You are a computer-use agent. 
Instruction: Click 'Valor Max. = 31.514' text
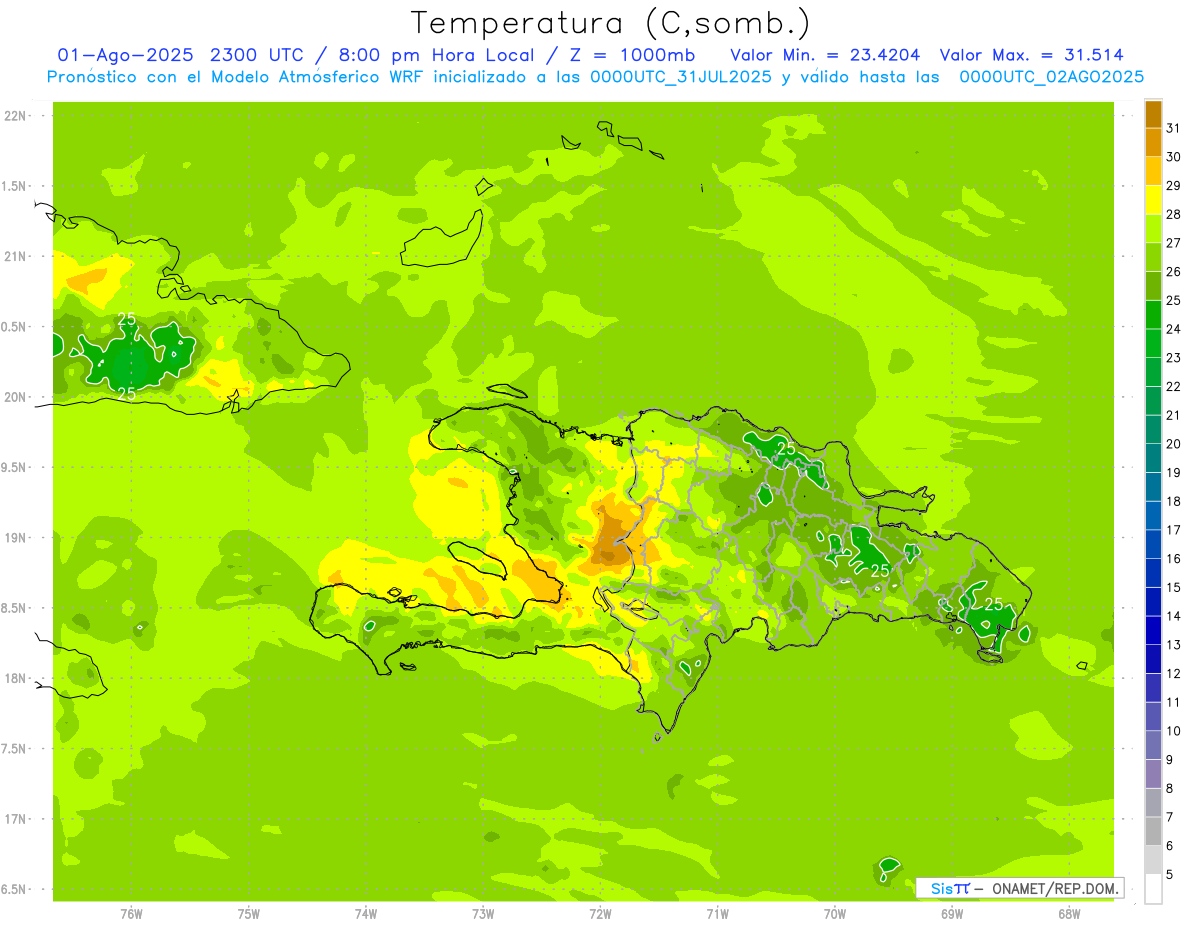1032,56
